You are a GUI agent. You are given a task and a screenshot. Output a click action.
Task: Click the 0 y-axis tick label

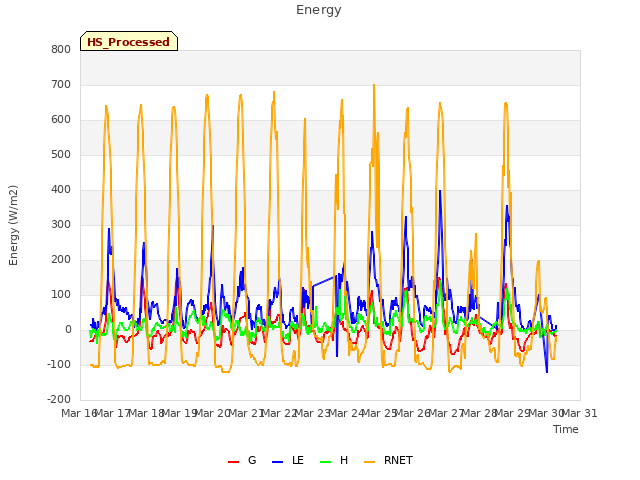(68, 330)
